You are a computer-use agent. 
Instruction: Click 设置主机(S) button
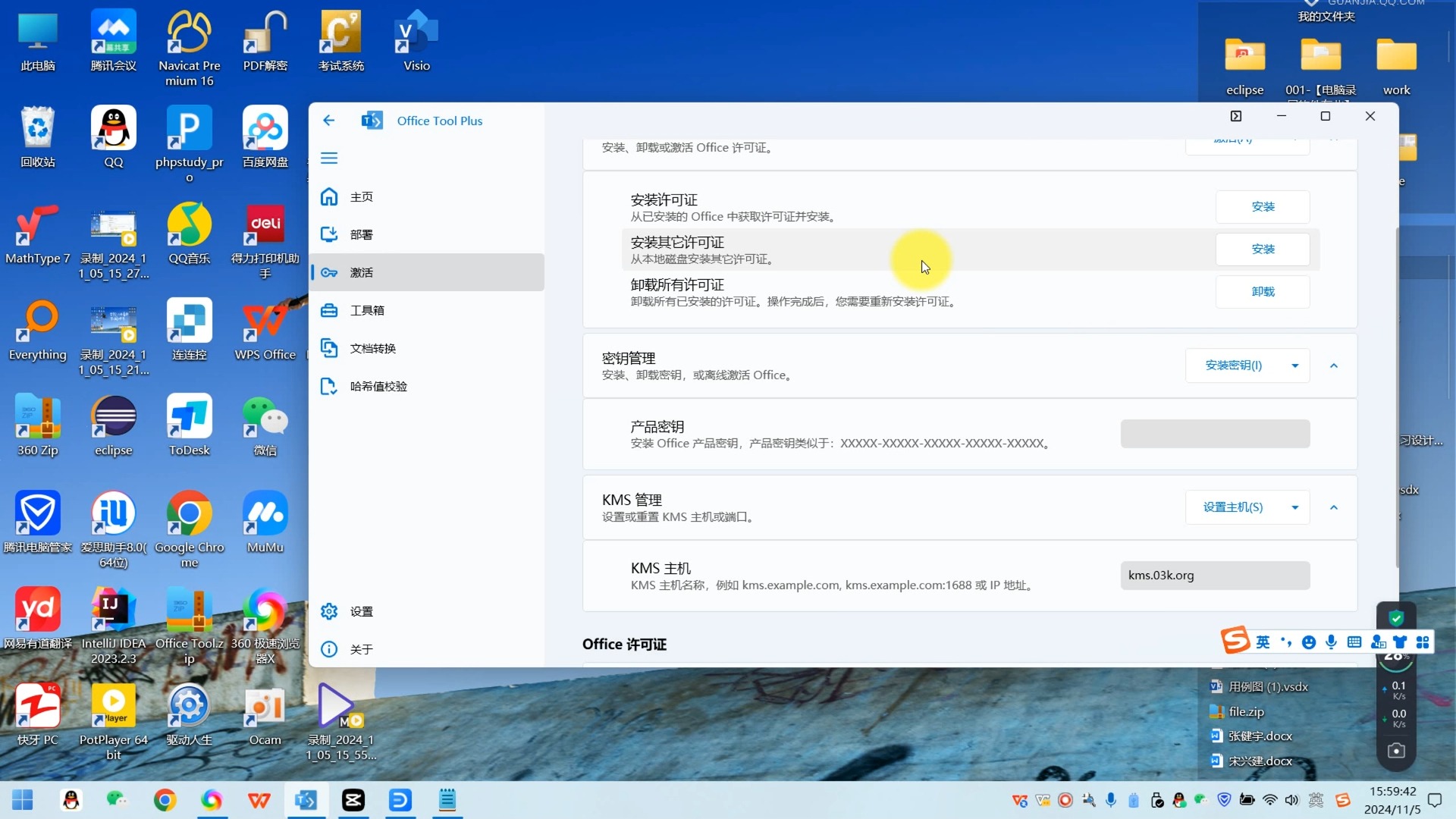1234,507
